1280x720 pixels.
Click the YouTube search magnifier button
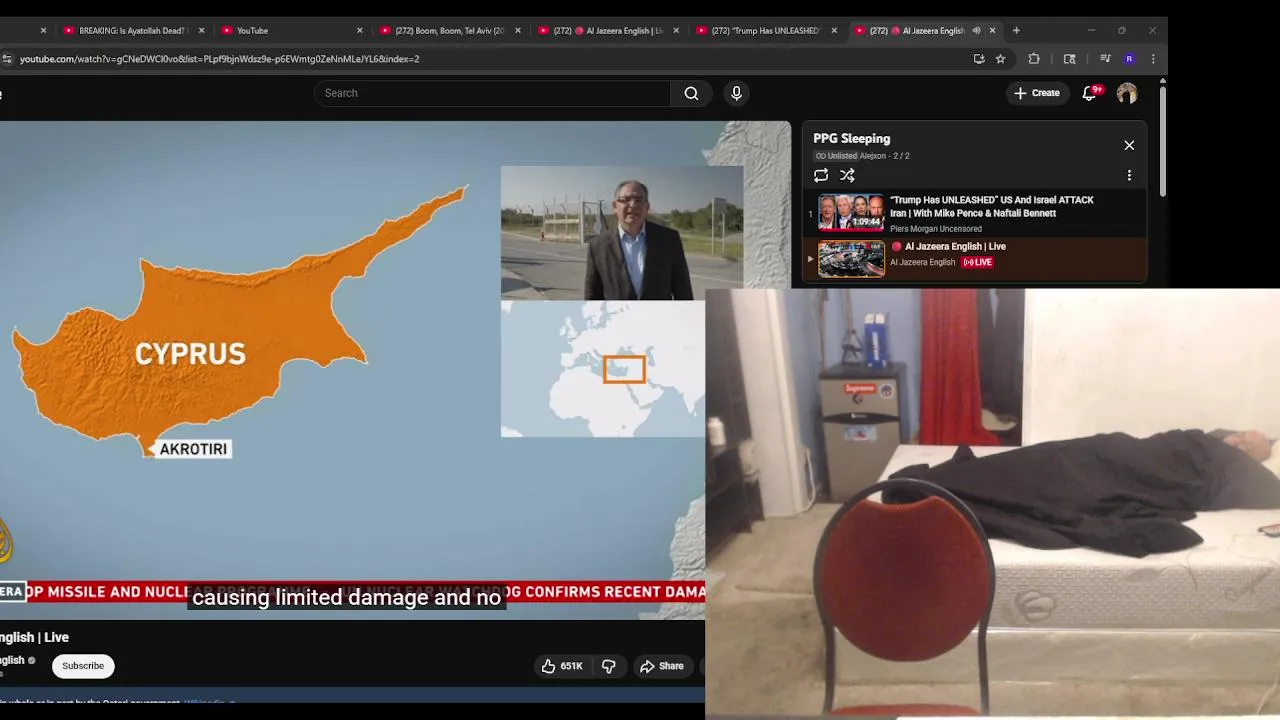click(691, 93)
